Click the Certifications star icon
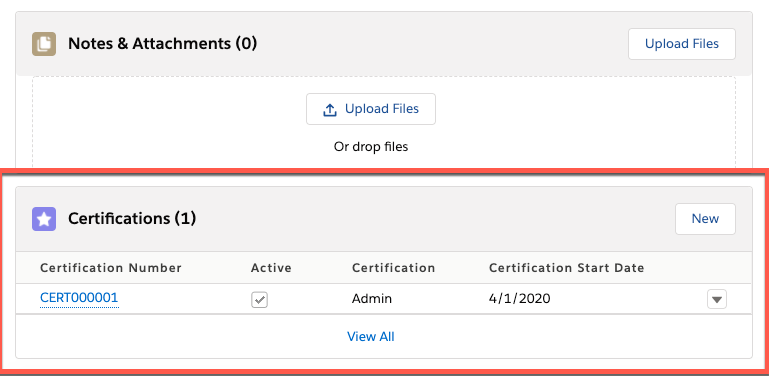 pyautogui.click(x=44, y=219)
